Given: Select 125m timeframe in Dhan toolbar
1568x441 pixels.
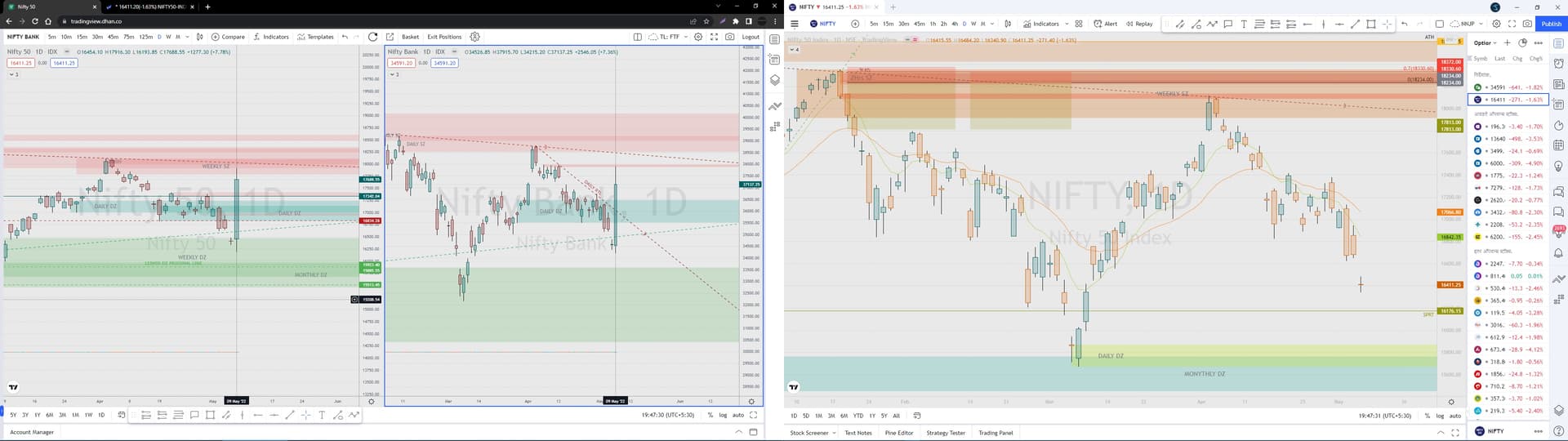Looking at the screenshot, I should click(145, 37).
